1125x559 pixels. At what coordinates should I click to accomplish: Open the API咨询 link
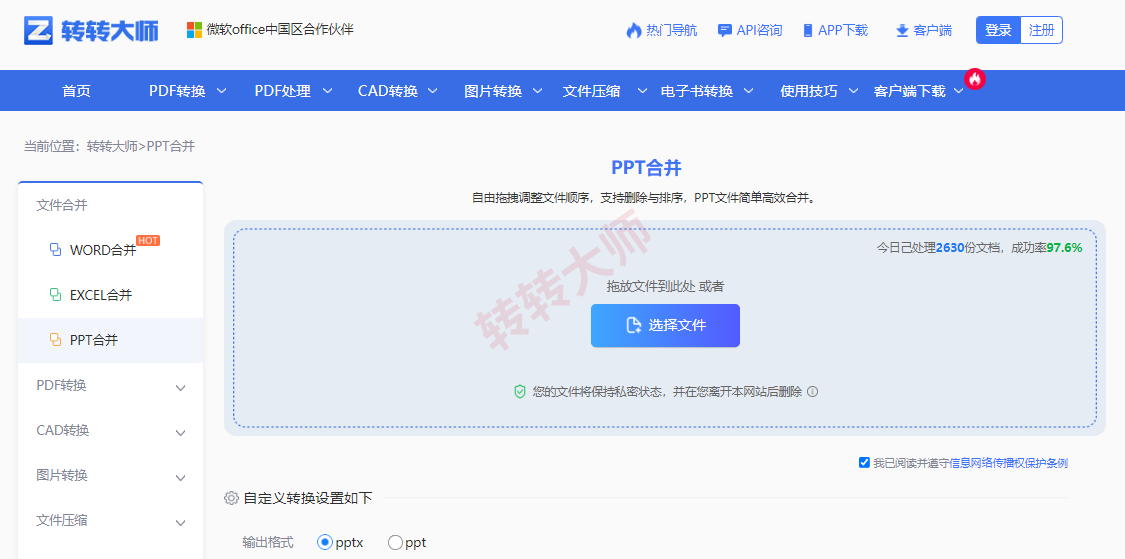tap(759, 30)
